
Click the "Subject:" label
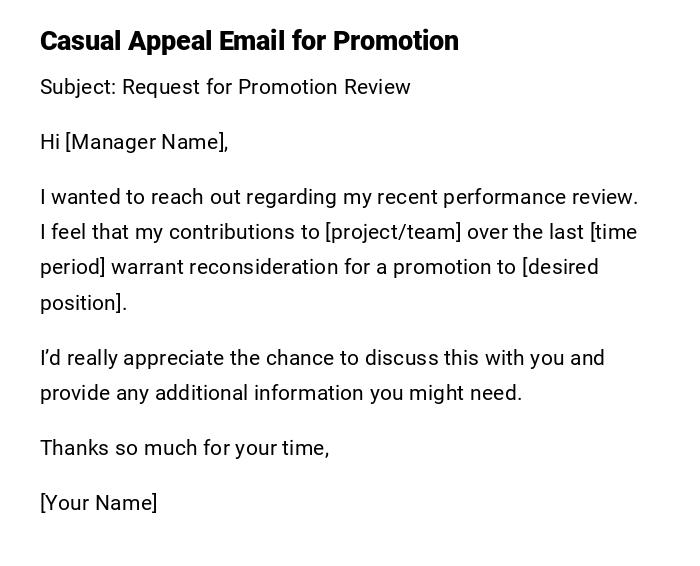(78, 87)
